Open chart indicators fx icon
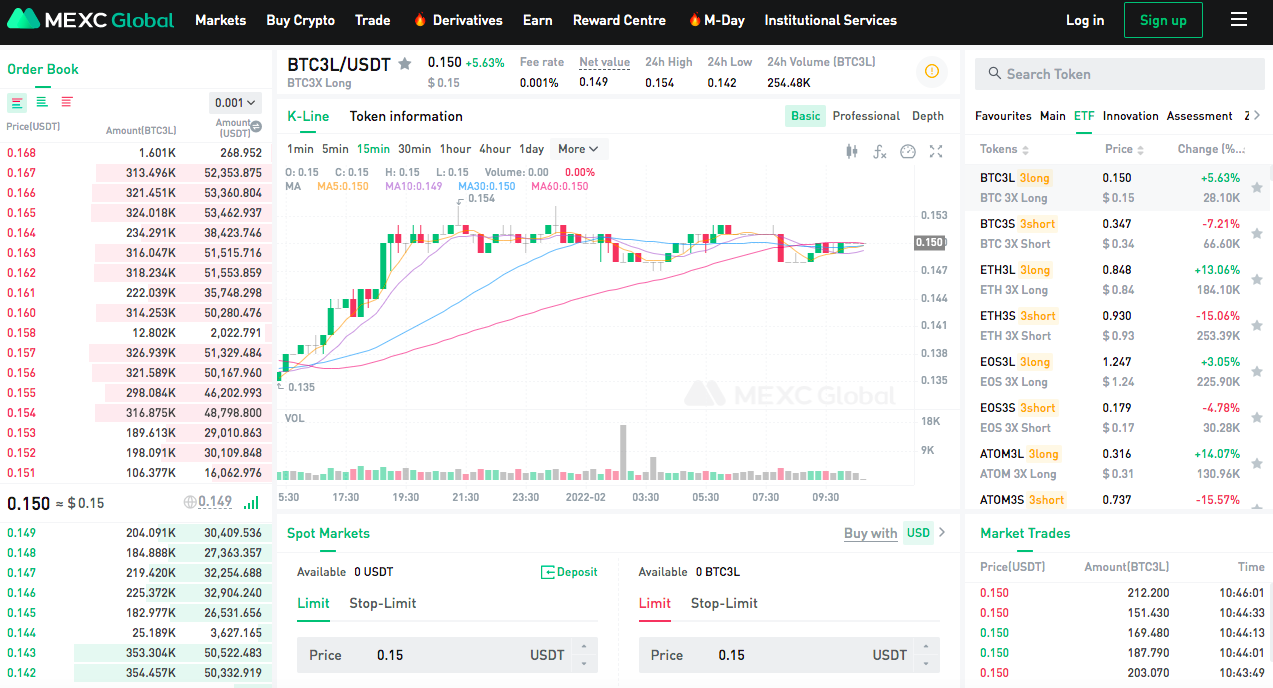Screen dimensions: 1273x688 coord(880,151)
